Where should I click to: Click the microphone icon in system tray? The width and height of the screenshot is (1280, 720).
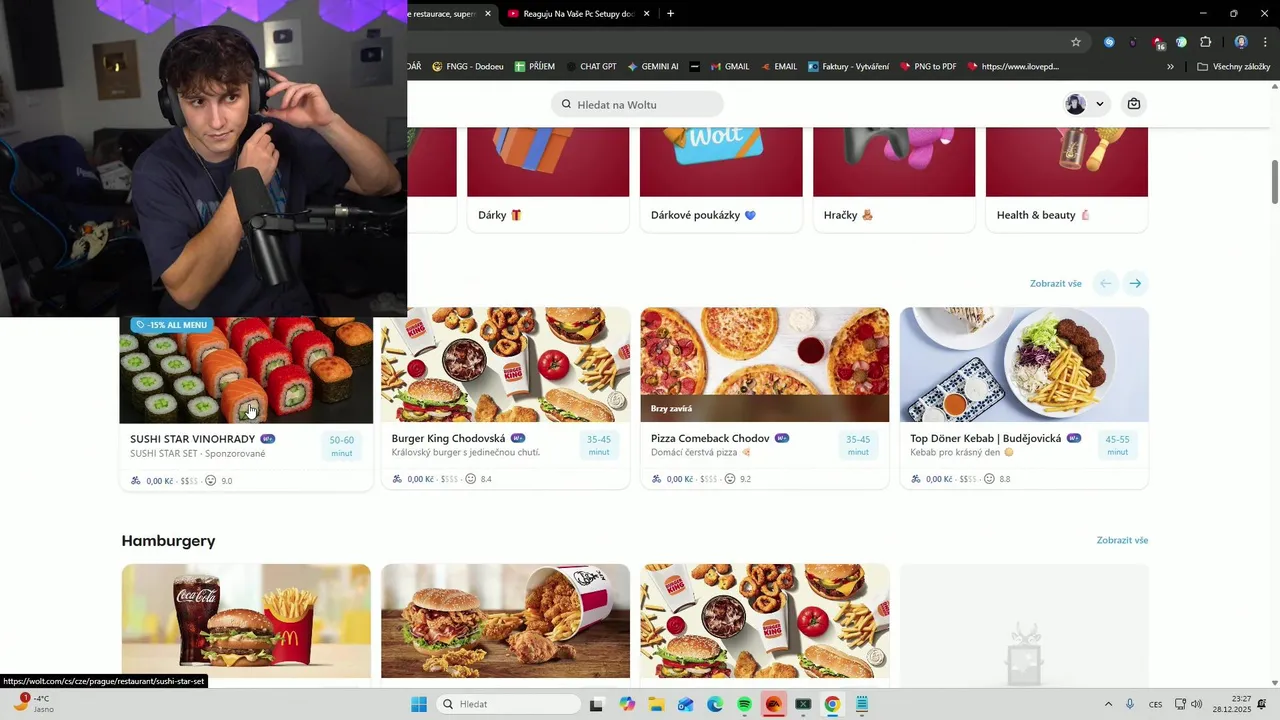coord(1130,704)
